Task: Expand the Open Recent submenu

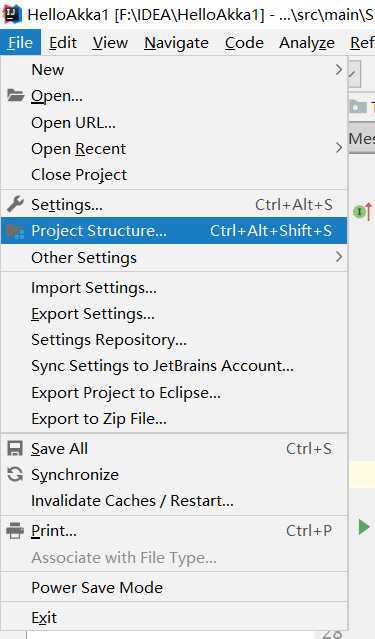Action: click(174, 149)
